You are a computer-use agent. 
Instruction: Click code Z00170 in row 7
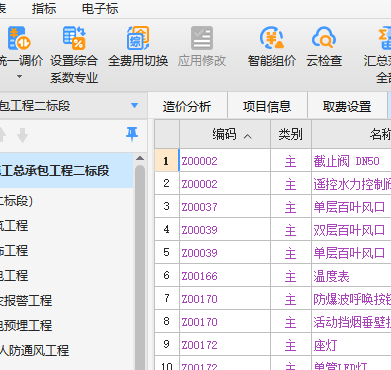[x=200, y=299]
